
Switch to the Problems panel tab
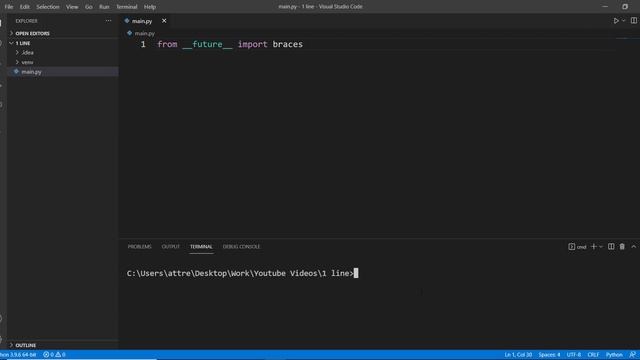(x=140, y=247)
